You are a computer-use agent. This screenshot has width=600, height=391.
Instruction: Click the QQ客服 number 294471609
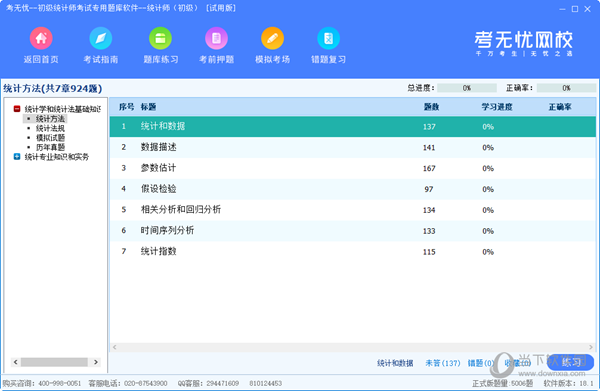pyautogui.click(x=223, y=383)
